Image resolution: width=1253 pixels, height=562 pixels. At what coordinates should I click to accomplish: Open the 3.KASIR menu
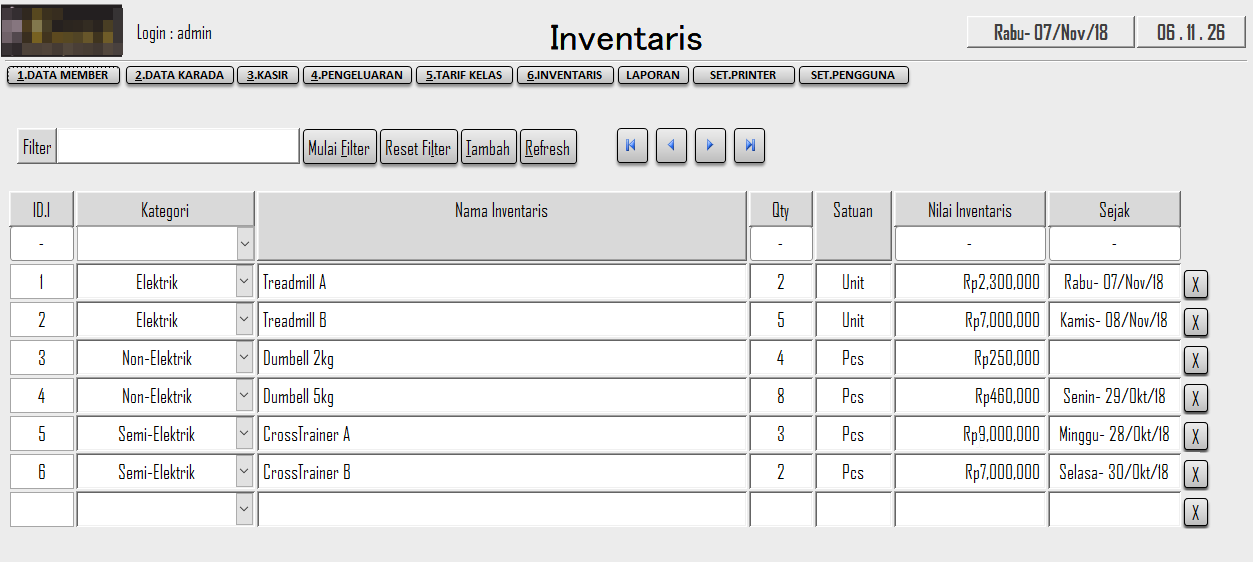coord(268,75)
